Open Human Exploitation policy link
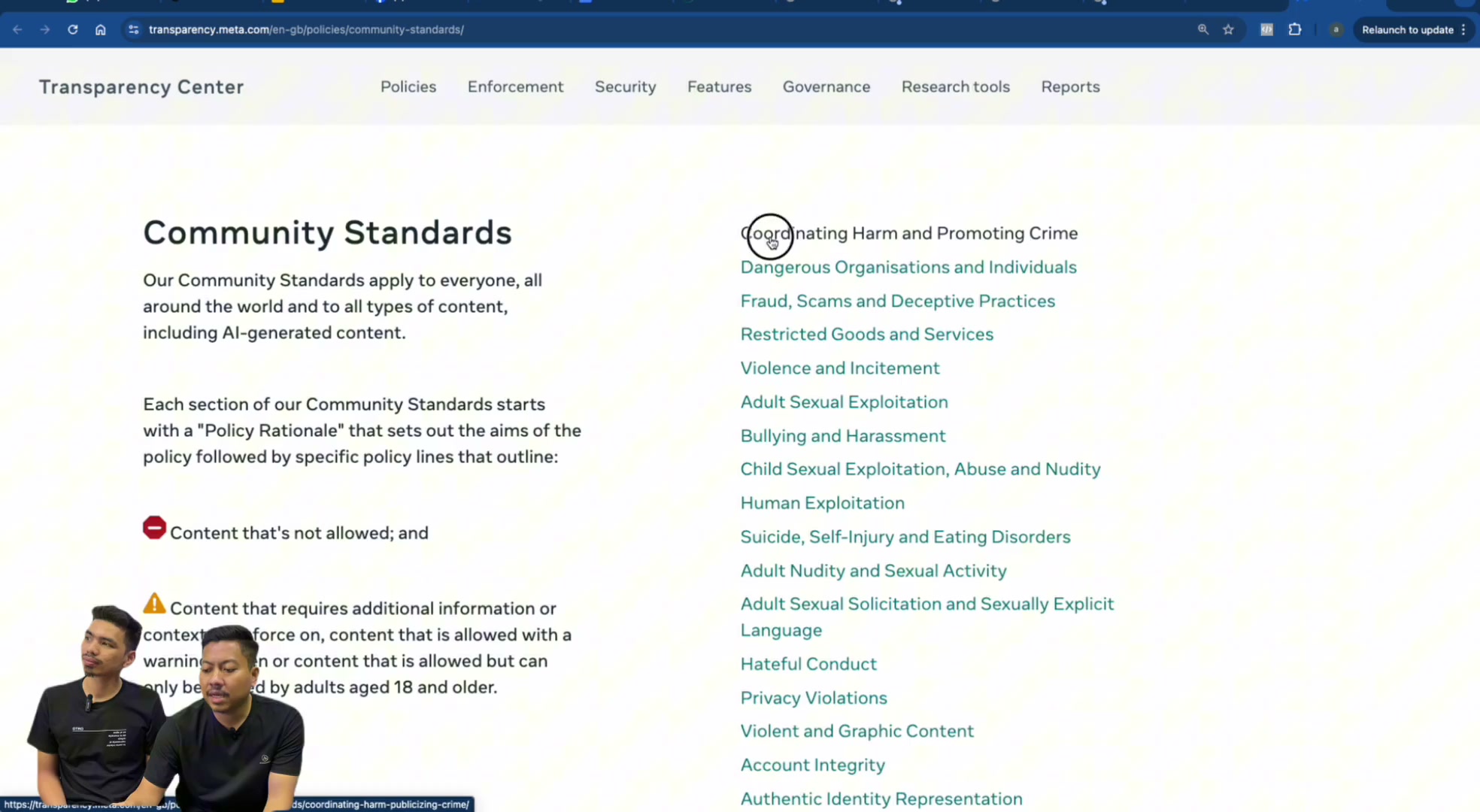Viewport: 1480px width, 812px height. (822, 502)
